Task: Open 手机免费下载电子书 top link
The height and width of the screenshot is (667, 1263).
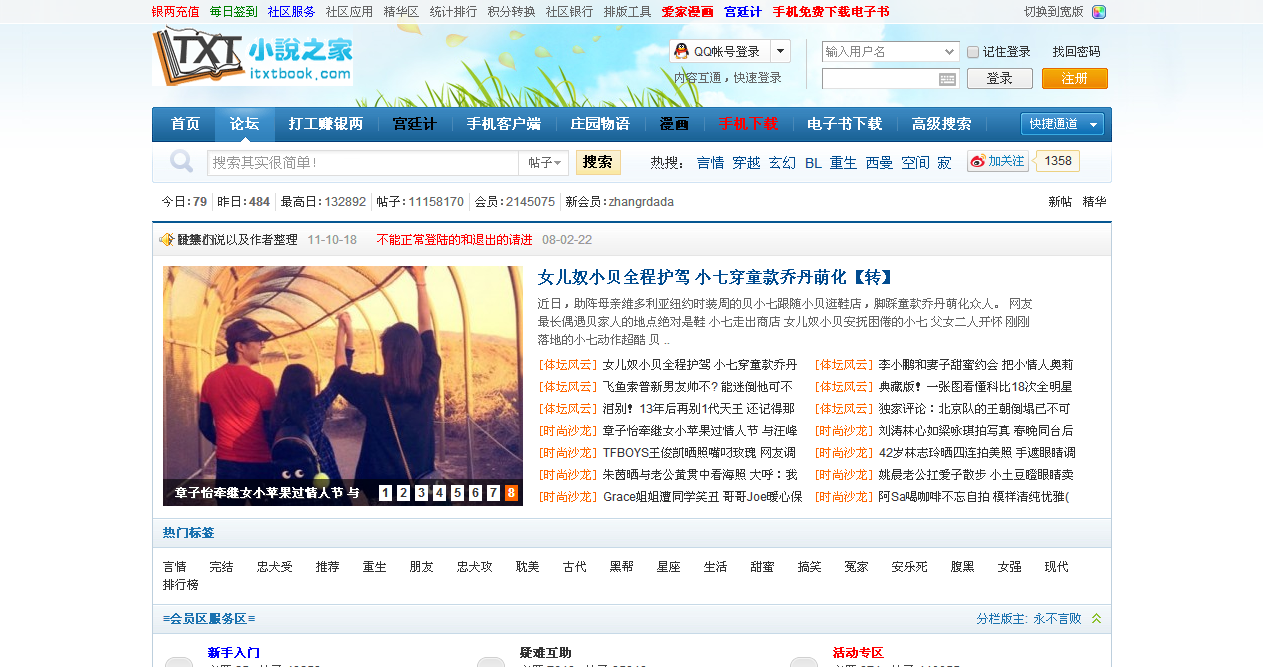Action: 831,12
